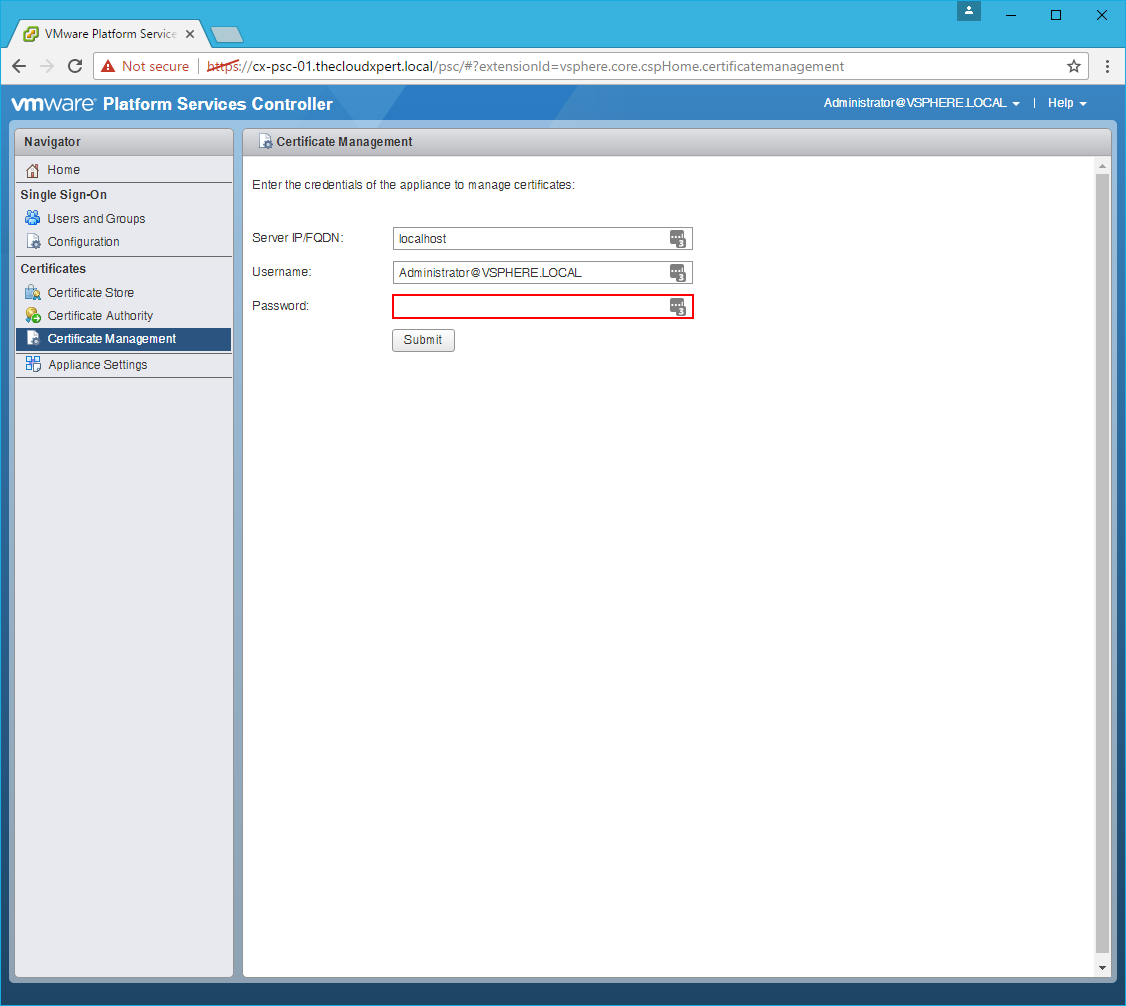Click the Certificate Authority icon
Viewport: 1126px width, 1006px height.
click(33, 316)
